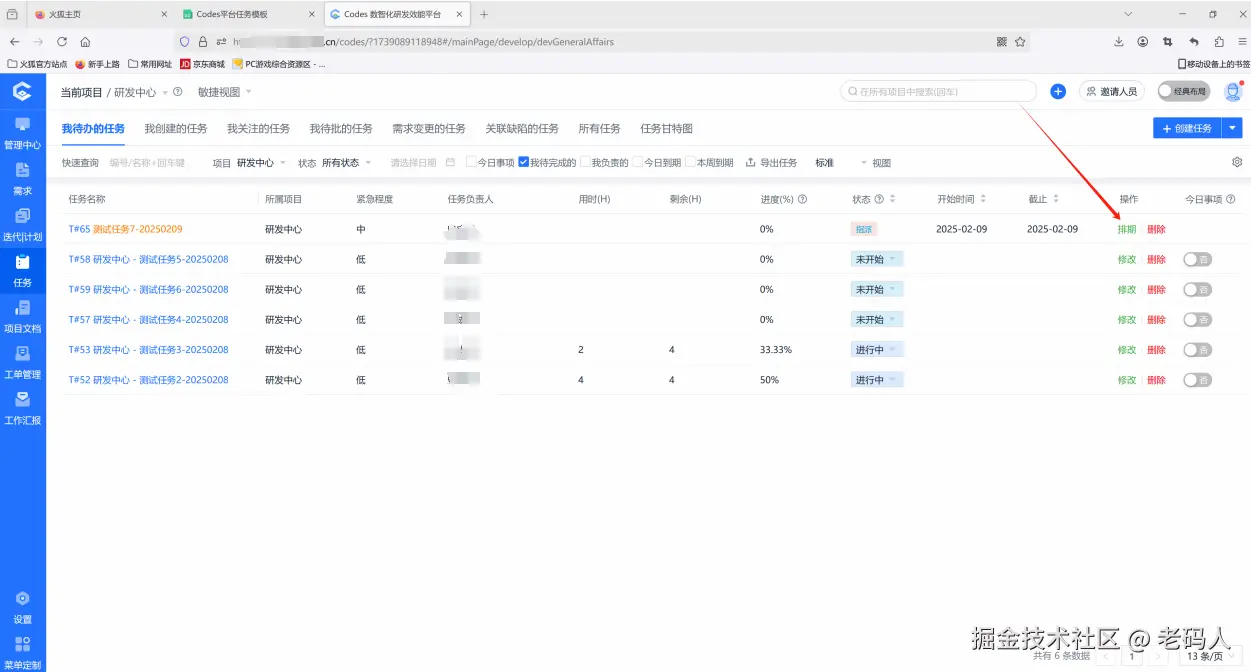Check the 我负责的 filter checkbox
The image size is (1251, 672).
pos(585,162)
